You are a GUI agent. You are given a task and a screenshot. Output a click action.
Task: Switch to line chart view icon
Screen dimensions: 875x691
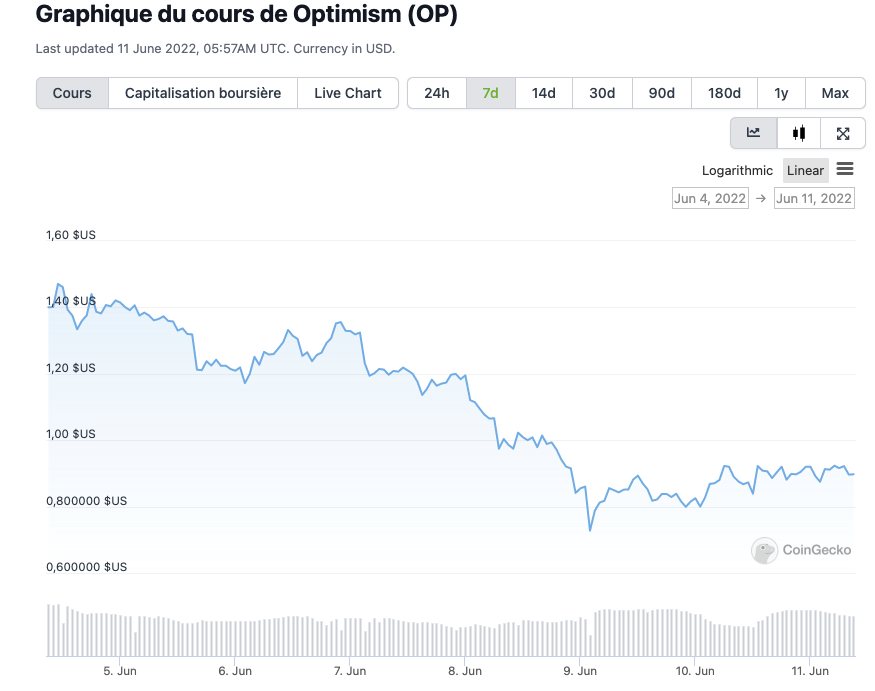pyautogui.click(x=753, y=133)
